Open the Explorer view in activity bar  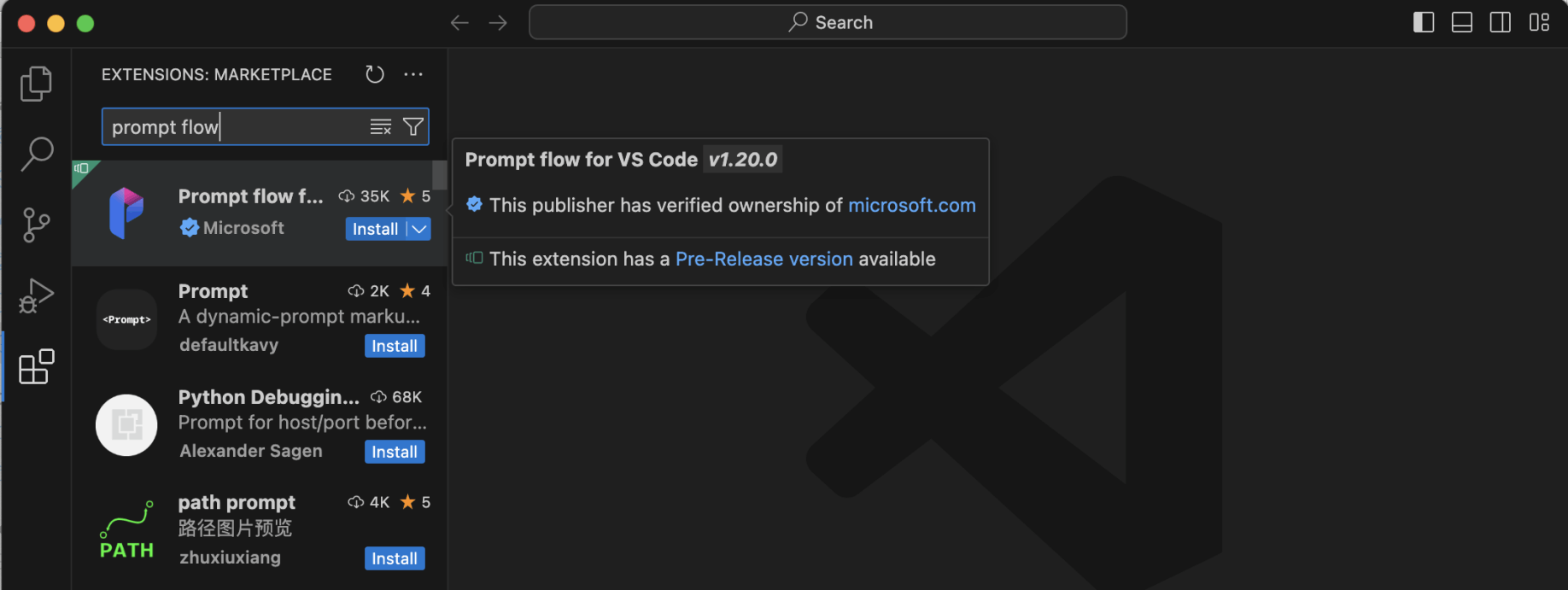pyautogui.click(x=36, y=84)
